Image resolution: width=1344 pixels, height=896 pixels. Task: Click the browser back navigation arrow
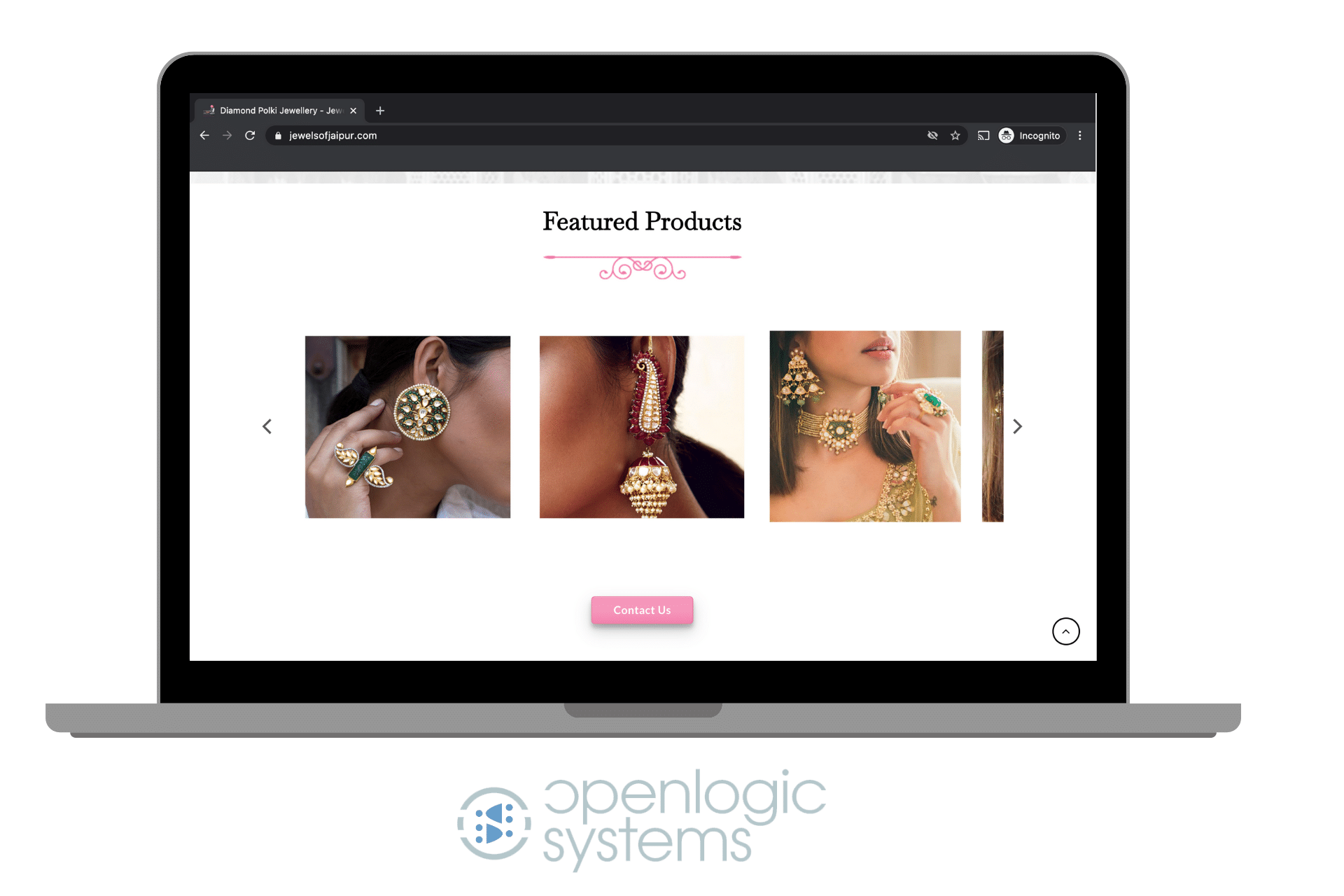point(205,135)
